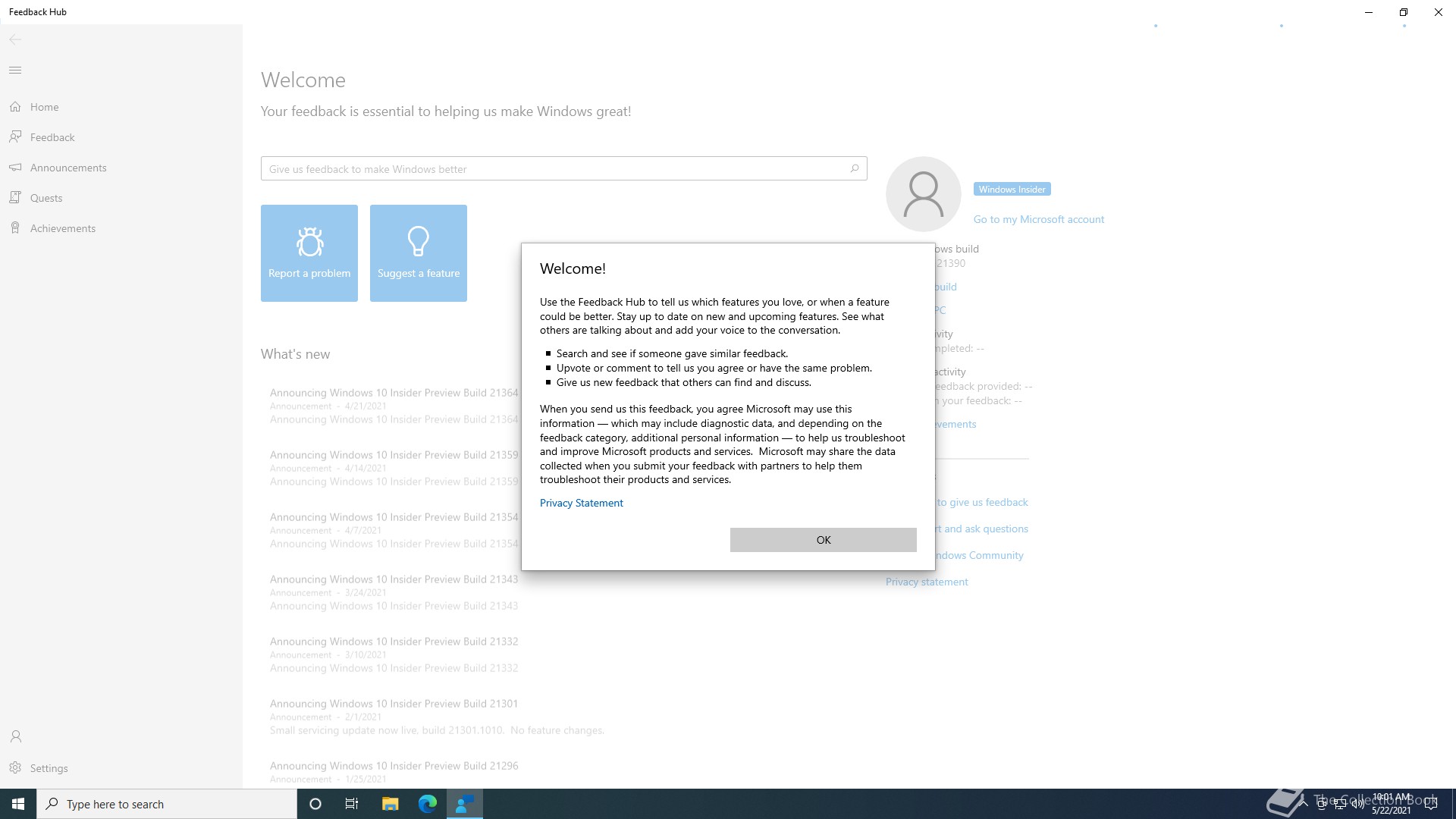
Task: Open Go to my Microsoft account link
Action: (x=1038, y=219)
